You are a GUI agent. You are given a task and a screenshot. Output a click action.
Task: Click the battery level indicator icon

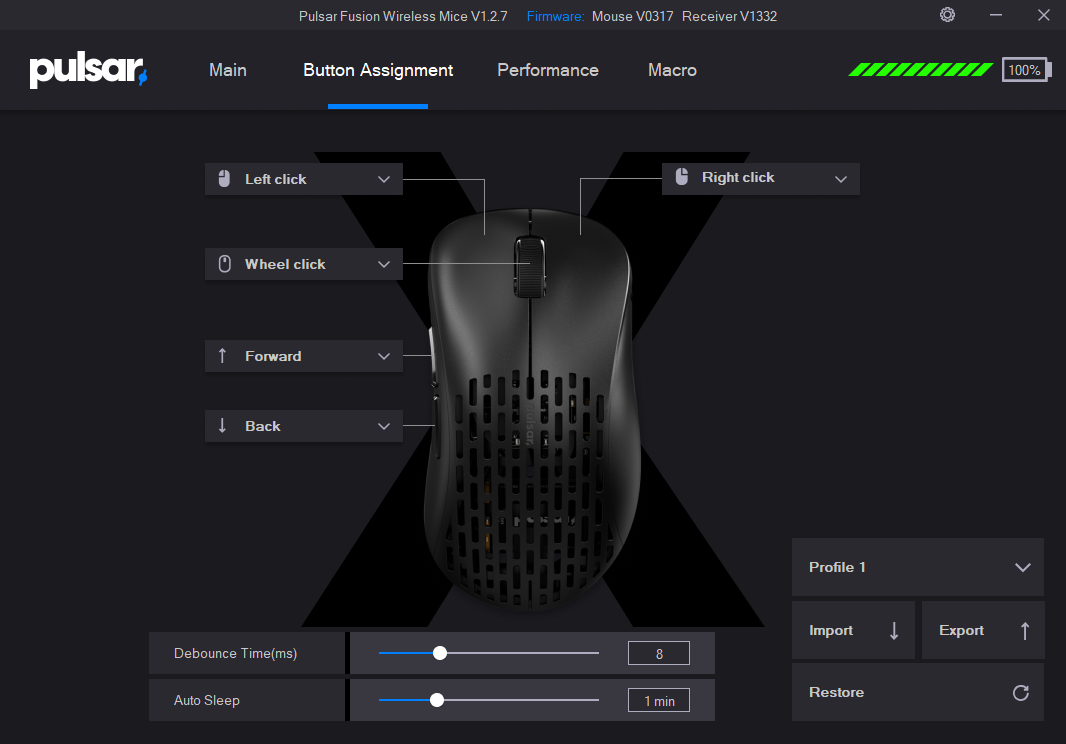point(1025,70)
